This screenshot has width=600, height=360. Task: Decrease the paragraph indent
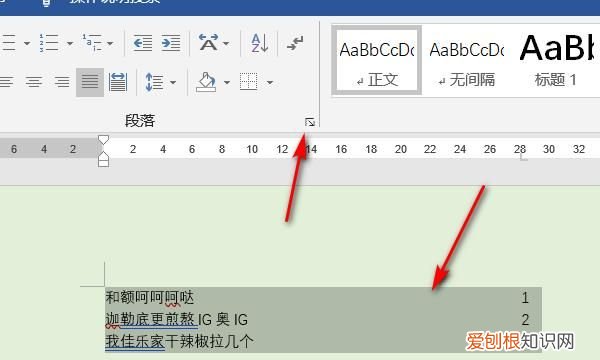tap(142, 43)
